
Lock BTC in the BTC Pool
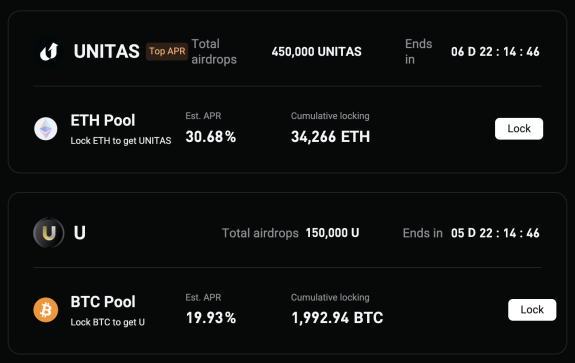[x=532, y=310]
